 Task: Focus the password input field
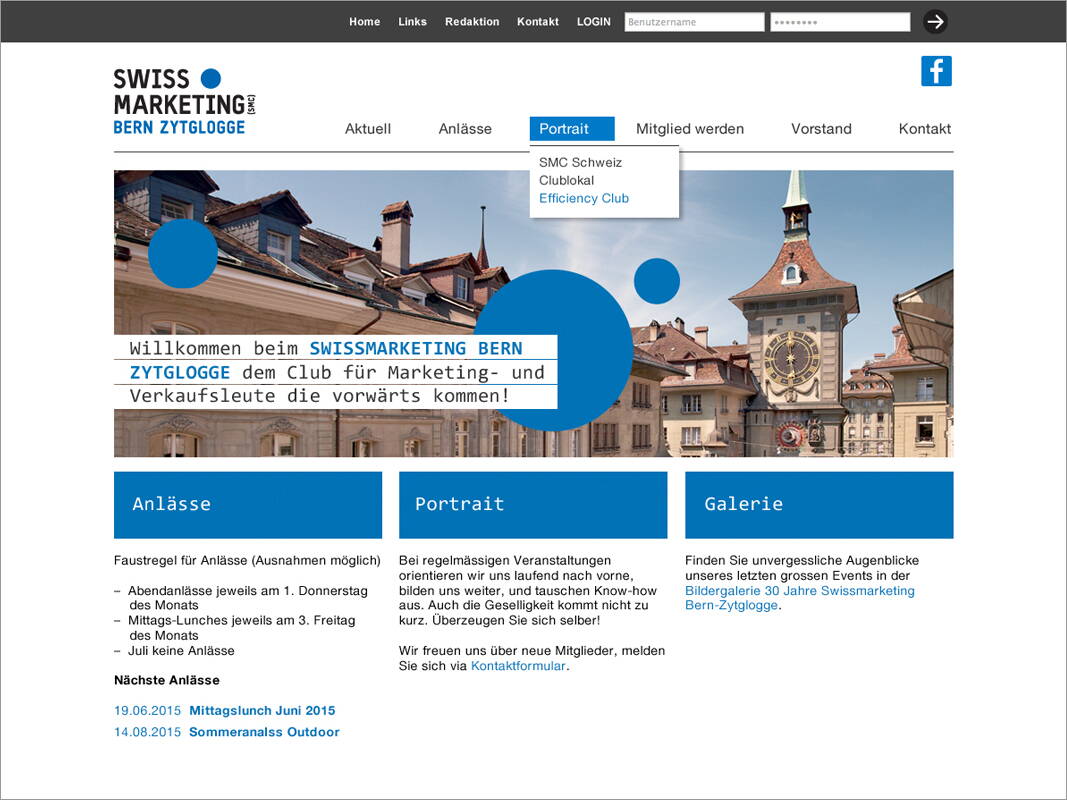840,22
